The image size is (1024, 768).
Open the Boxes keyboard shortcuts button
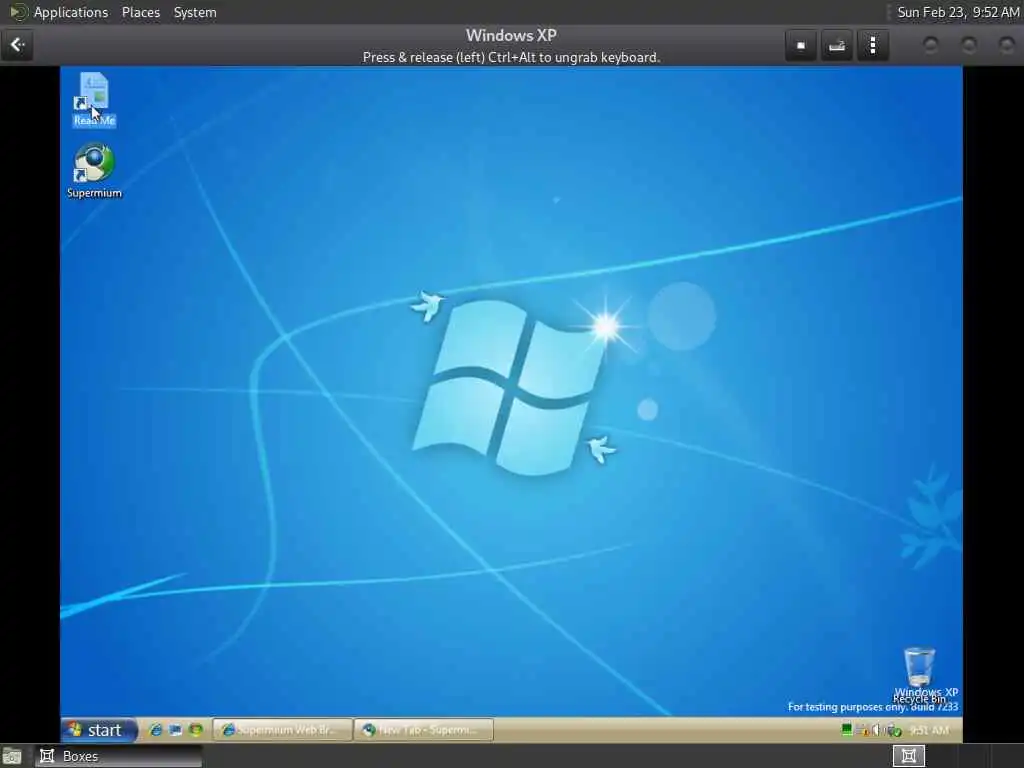pos(837,45)
